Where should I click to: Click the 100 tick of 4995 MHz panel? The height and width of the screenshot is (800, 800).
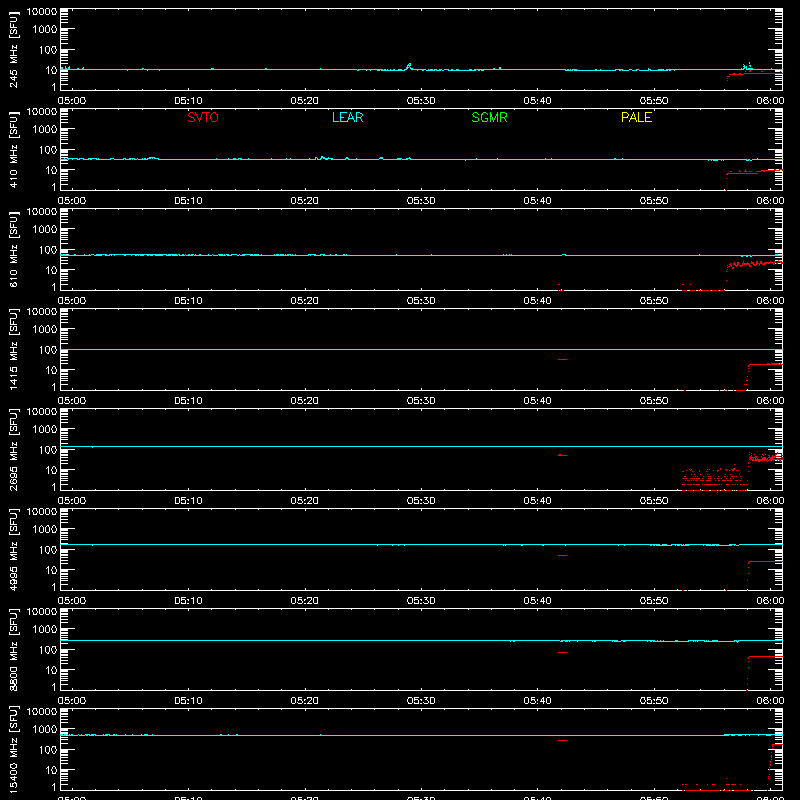(48, 550)
